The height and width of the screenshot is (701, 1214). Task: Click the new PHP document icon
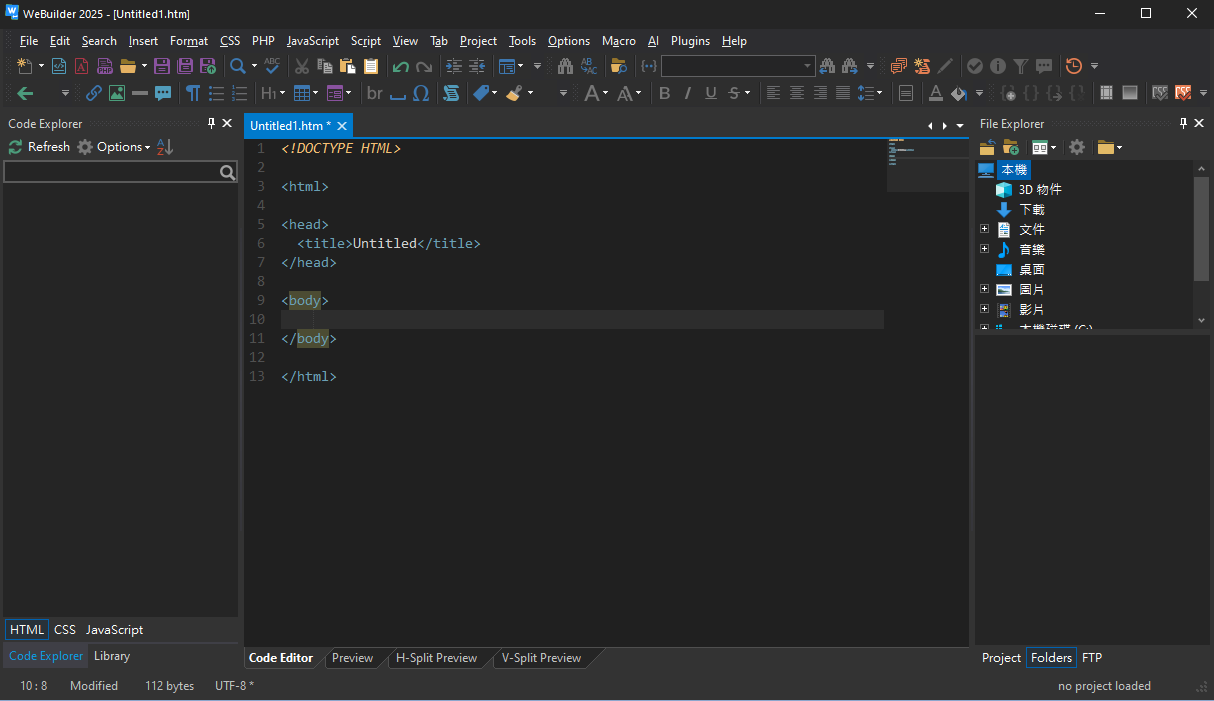click(x=104, y=66)
